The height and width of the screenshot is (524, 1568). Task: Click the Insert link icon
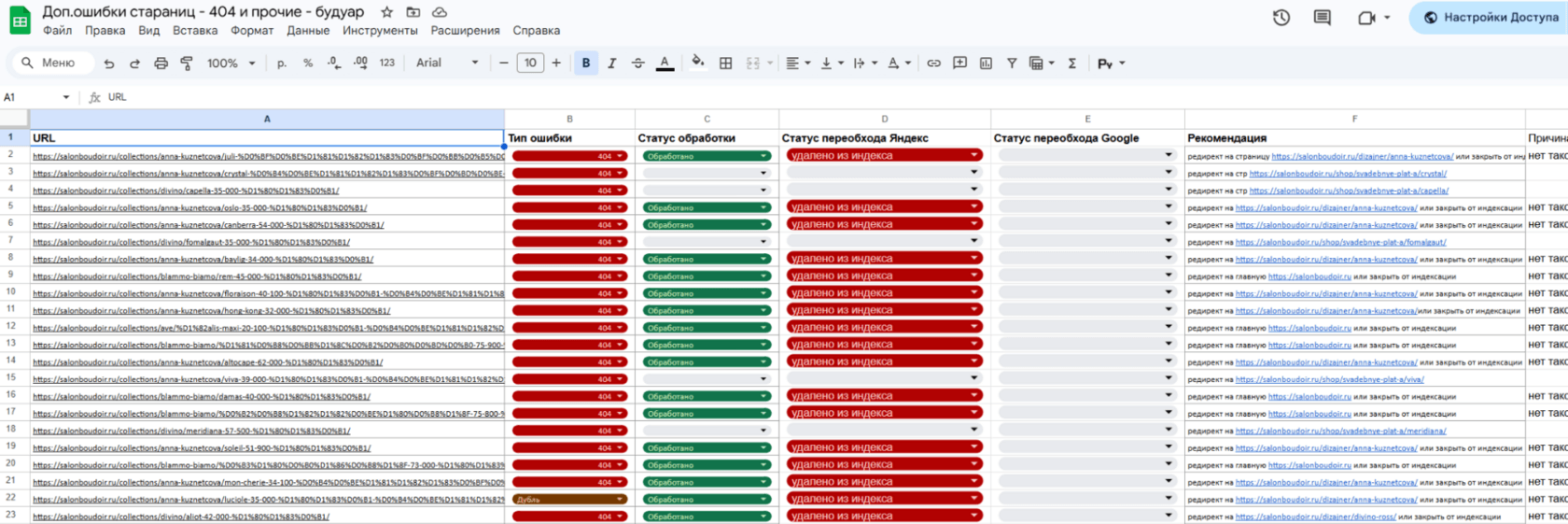(x=933, y=64)
